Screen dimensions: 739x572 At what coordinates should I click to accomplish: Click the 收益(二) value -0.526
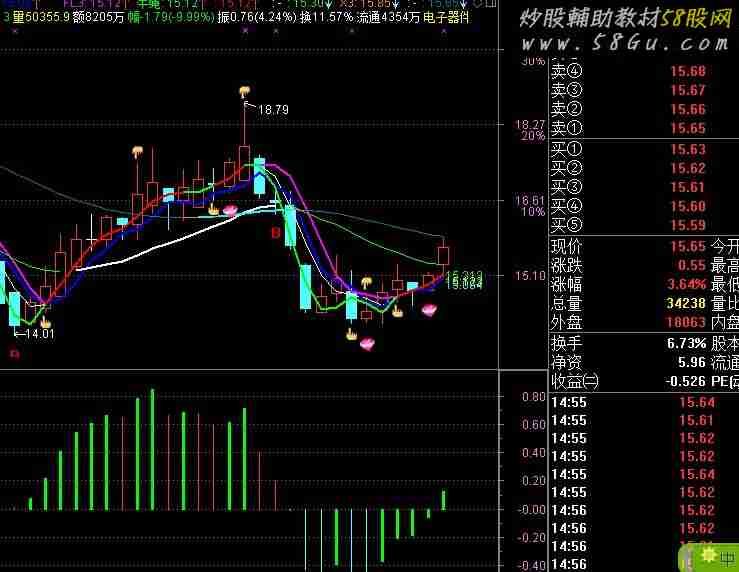pyautogui.click(x=686, y=381)
